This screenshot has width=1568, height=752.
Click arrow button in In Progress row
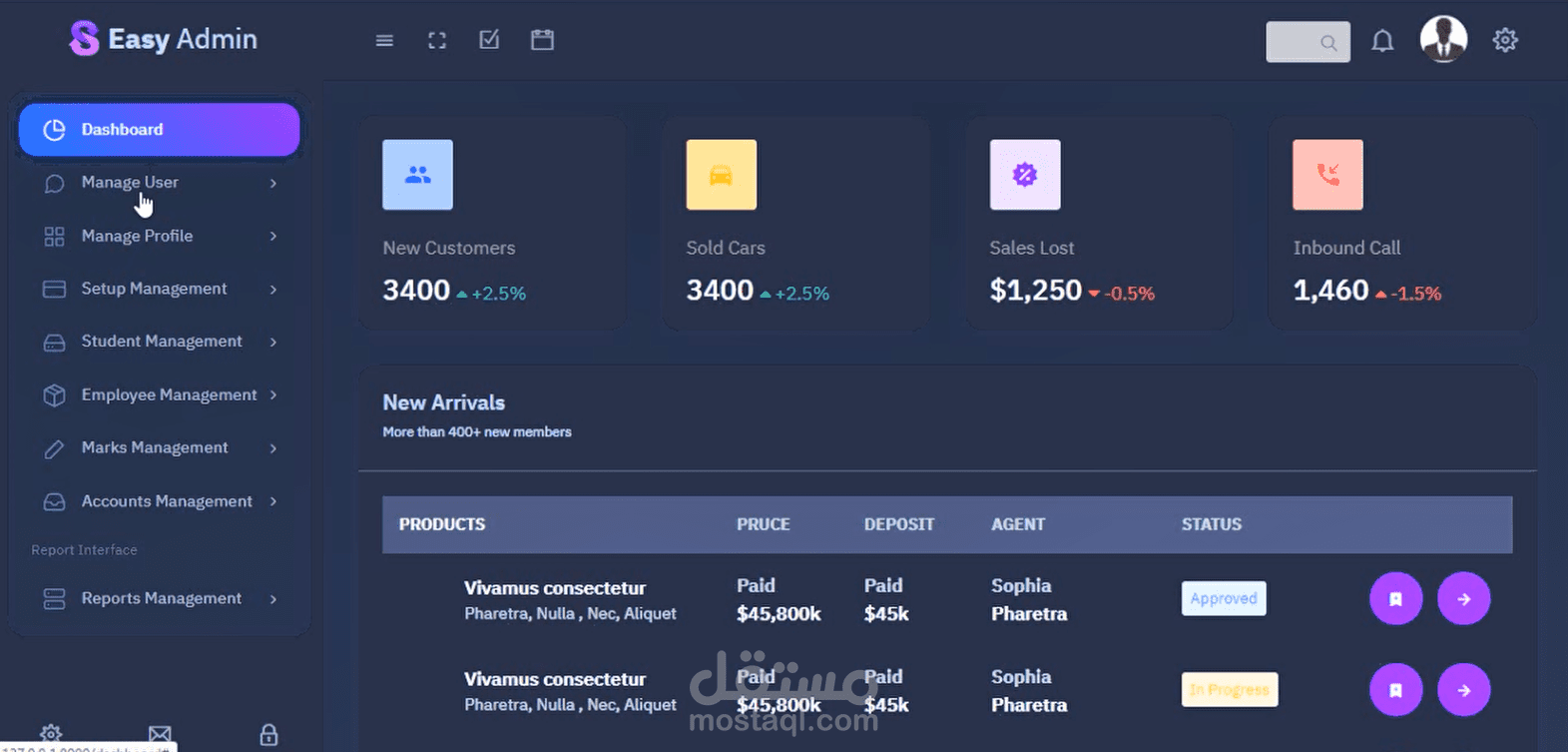[x=1463, y=690]
